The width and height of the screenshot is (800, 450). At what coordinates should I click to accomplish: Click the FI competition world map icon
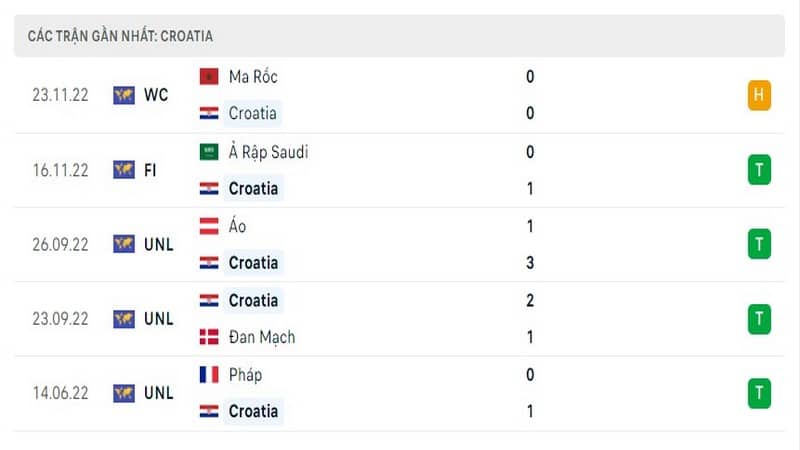tap(124, 170)
